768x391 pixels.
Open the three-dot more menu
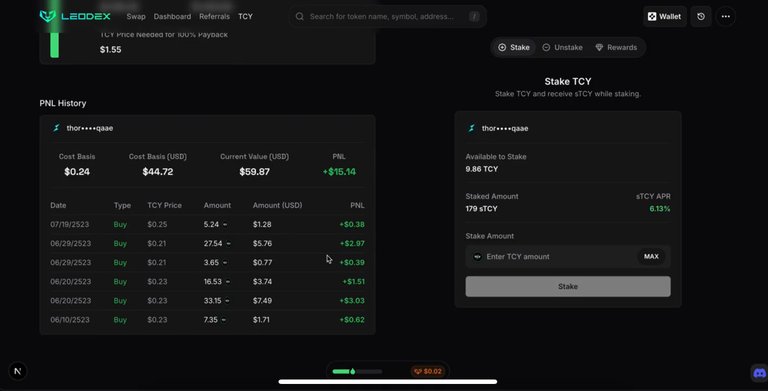point(725,16)
